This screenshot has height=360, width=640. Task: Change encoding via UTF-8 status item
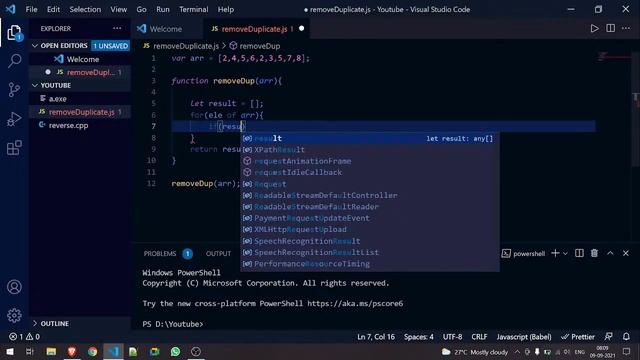pos(452,337)
